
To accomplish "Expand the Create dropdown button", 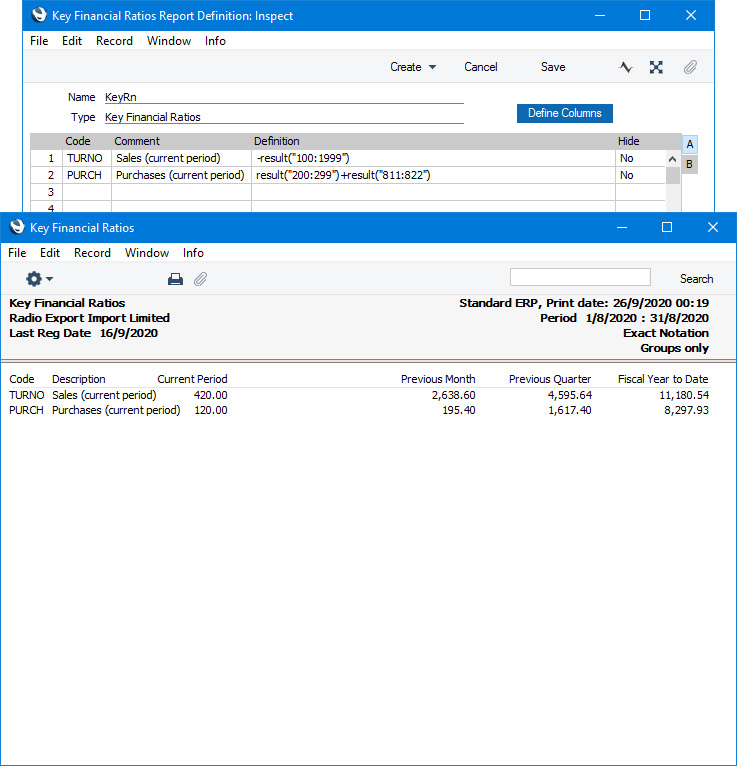I will (413, 67).
